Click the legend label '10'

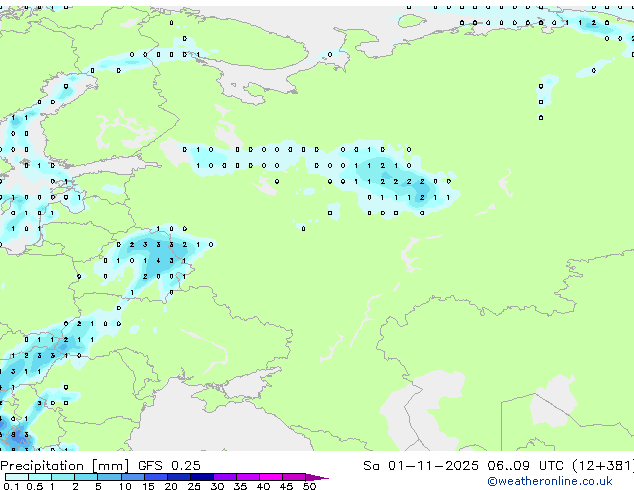pos(125,486)
